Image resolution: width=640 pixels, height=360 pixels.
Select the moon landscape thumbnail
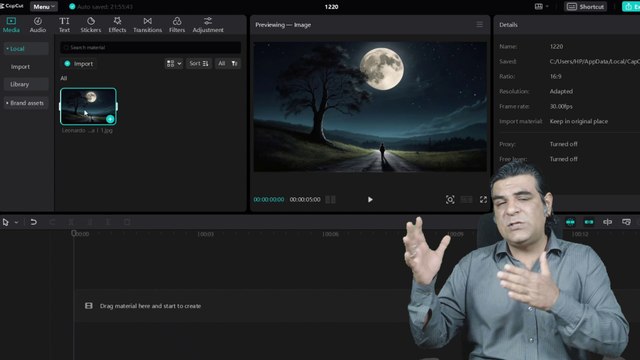coord(88,106)
